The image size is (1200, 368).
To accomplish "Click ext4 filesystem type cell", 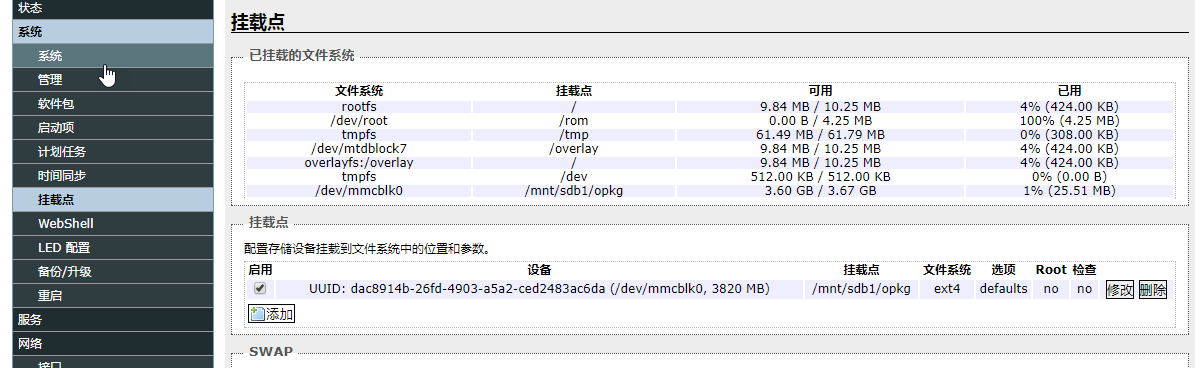I will [947, 289].
